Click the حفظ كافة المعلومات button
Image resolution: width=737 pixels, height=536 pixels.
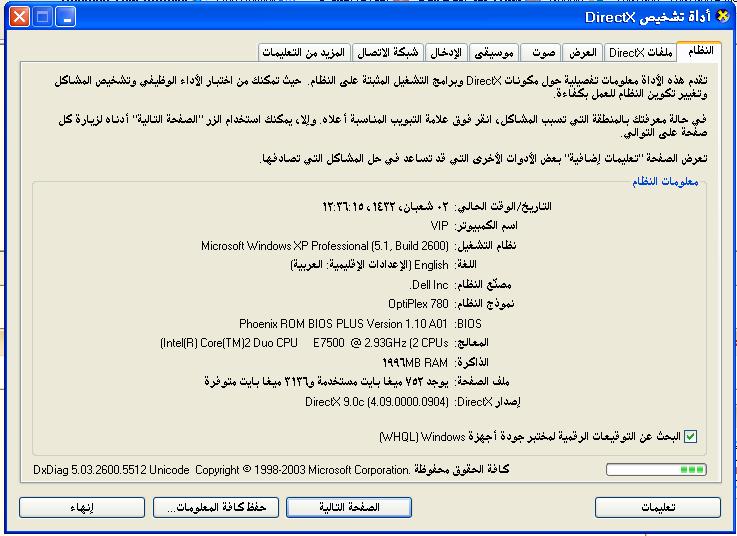[x=216, y=507]
